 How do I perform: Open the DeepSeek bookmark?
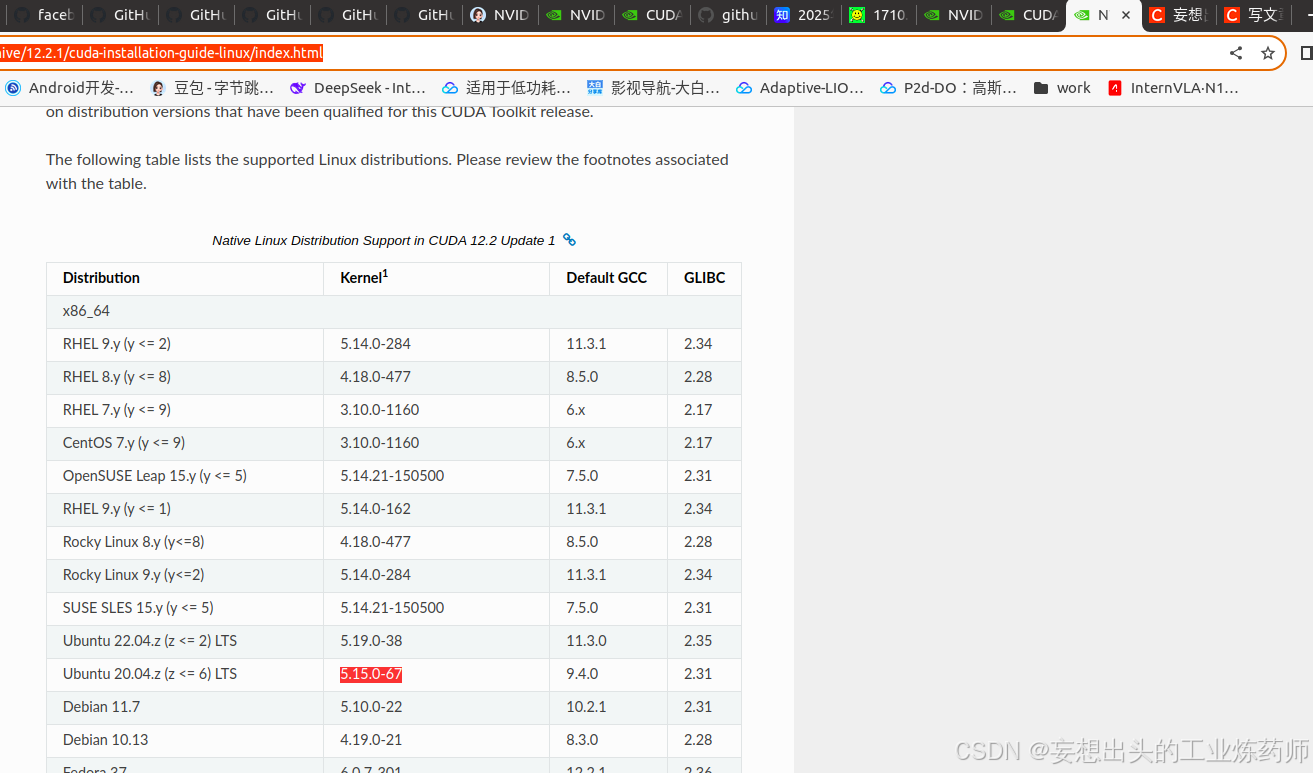coord(358,88)
